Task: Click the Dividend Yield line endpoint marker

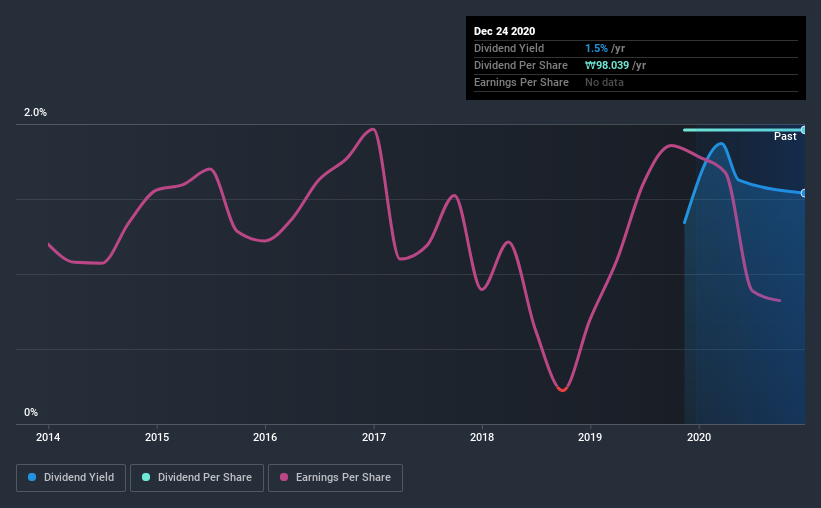Action: point(804,193)
